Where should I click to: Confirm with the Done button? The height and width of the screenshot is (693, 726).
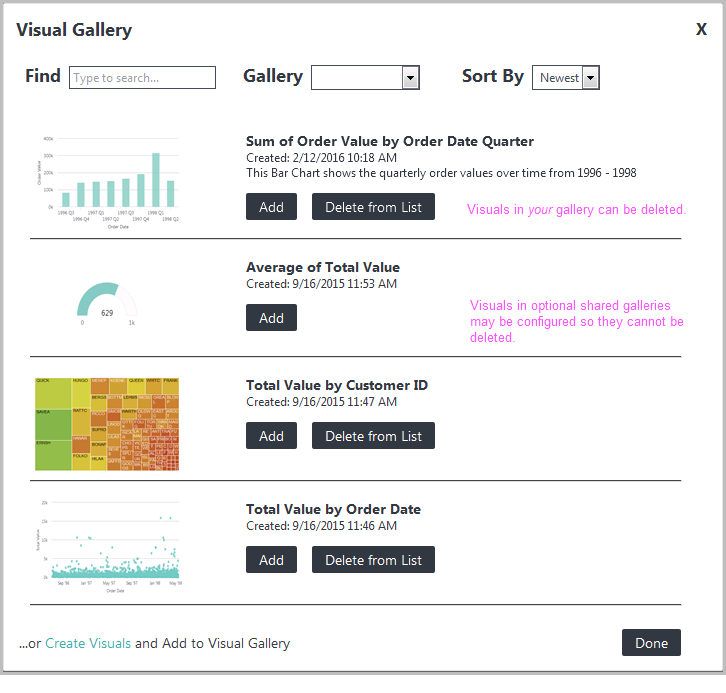click(x=651, y=643)
